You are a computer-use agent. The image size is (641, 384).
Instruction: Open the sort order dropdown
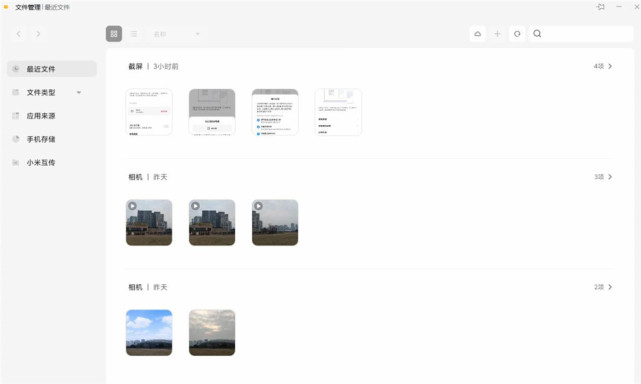click(176, 34)
